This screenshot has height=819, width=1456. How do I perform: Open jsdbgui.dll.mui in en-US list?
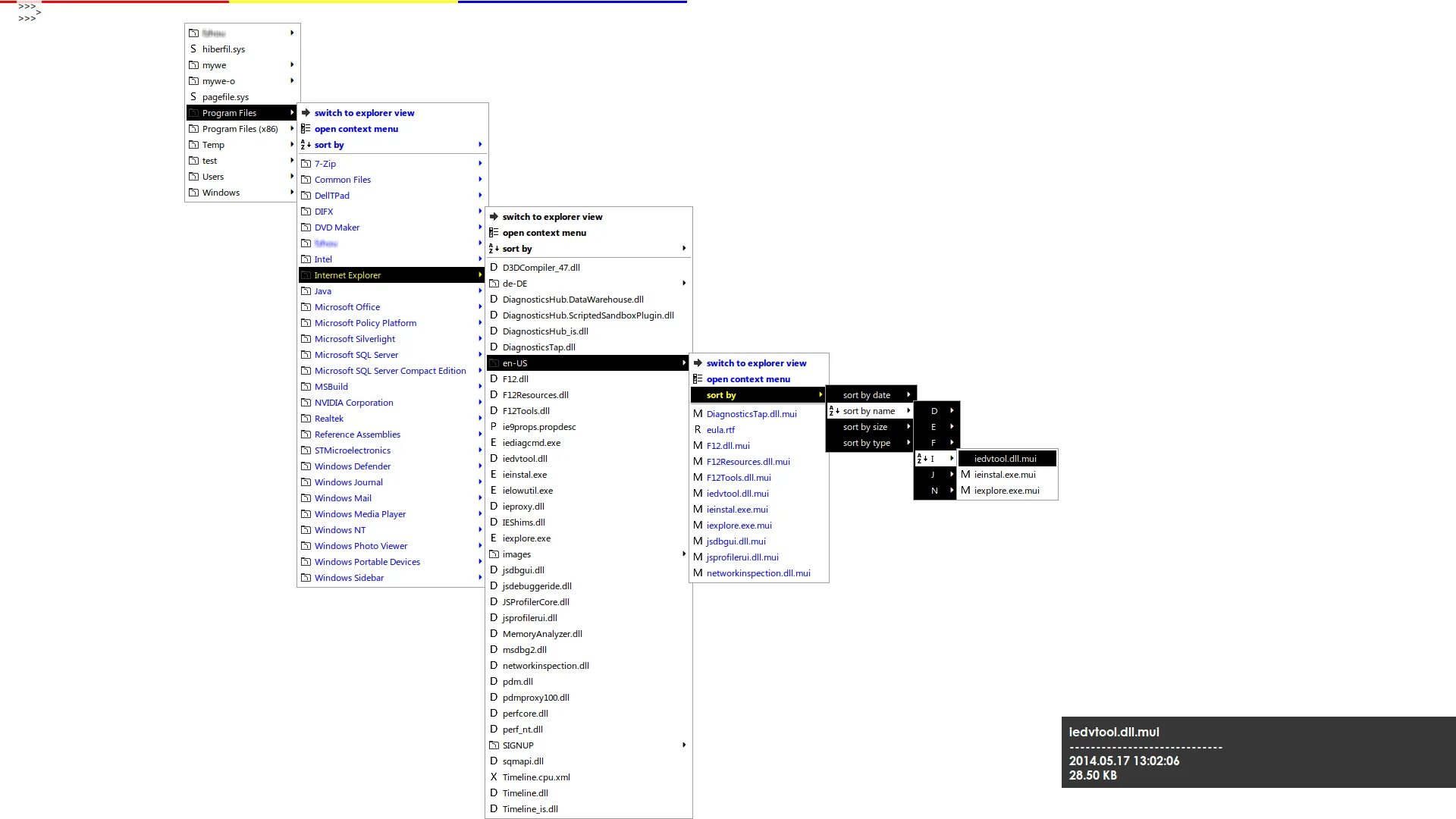pos(736,541)
